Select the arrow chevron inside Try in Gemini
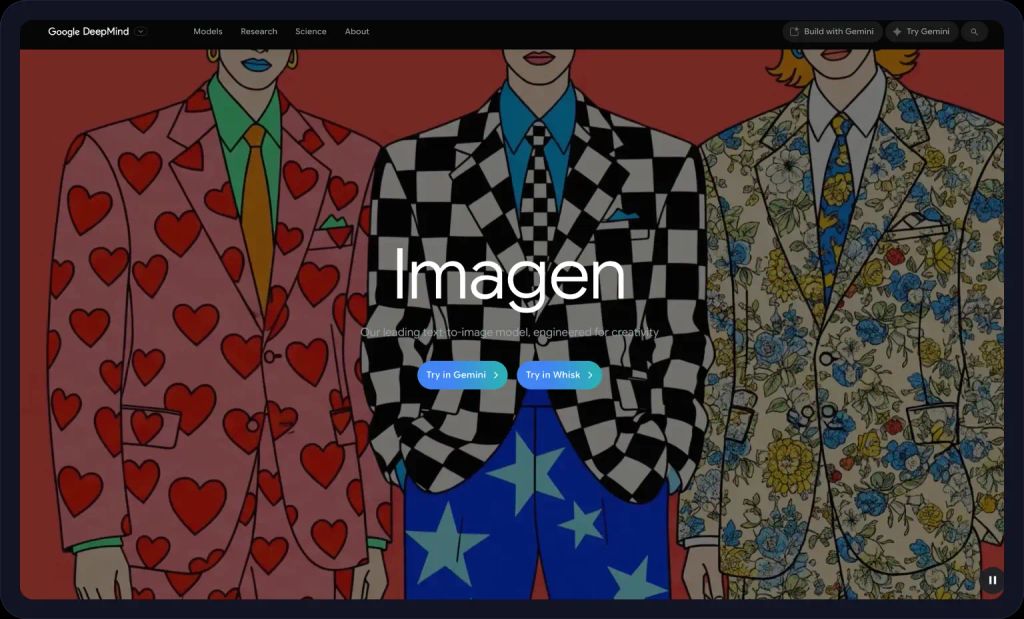 coord(495,375)
